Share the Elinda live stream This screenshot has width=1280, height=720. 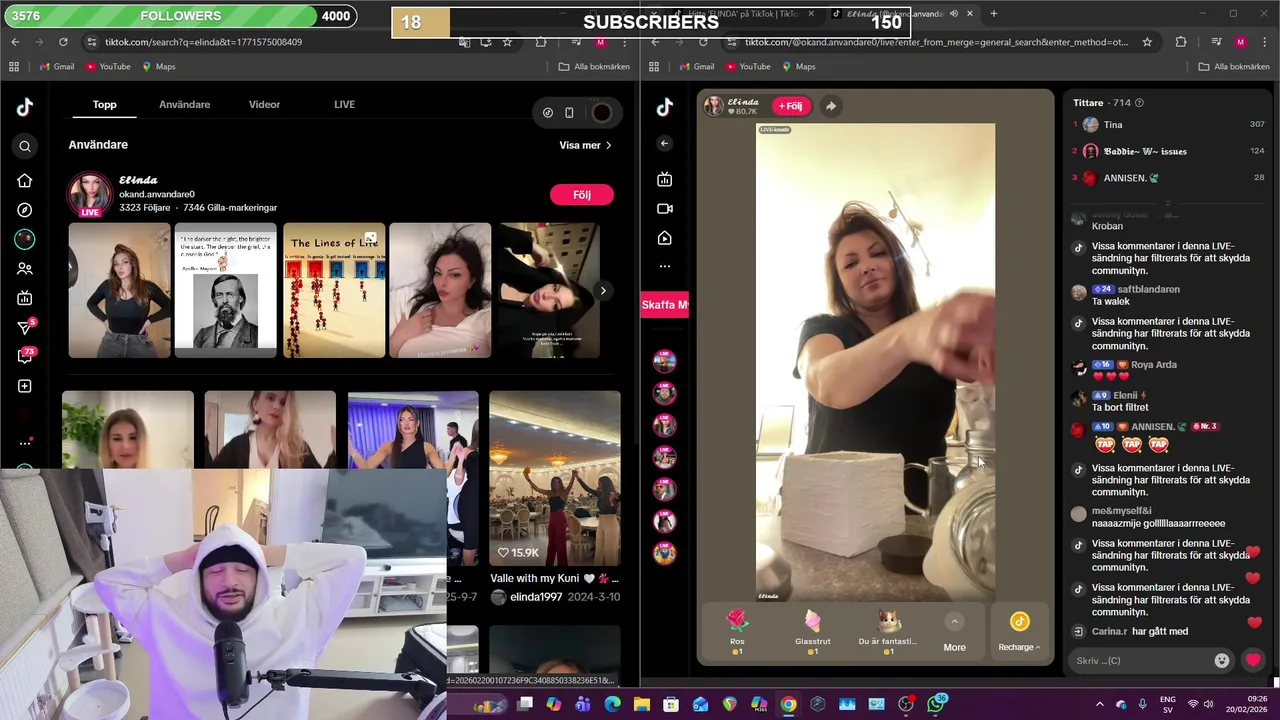tap(831, 106)
